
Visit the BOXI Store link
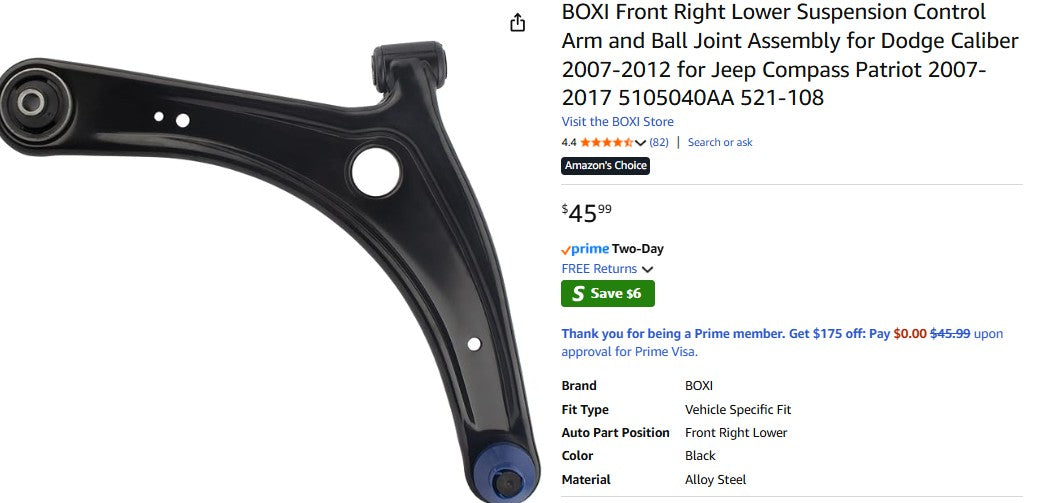[x=618, y=121]
